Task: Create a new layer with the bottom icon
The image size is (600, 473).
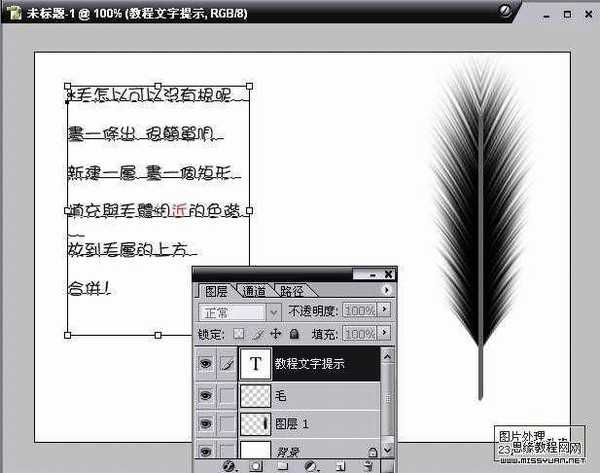Action: point(340,466)
